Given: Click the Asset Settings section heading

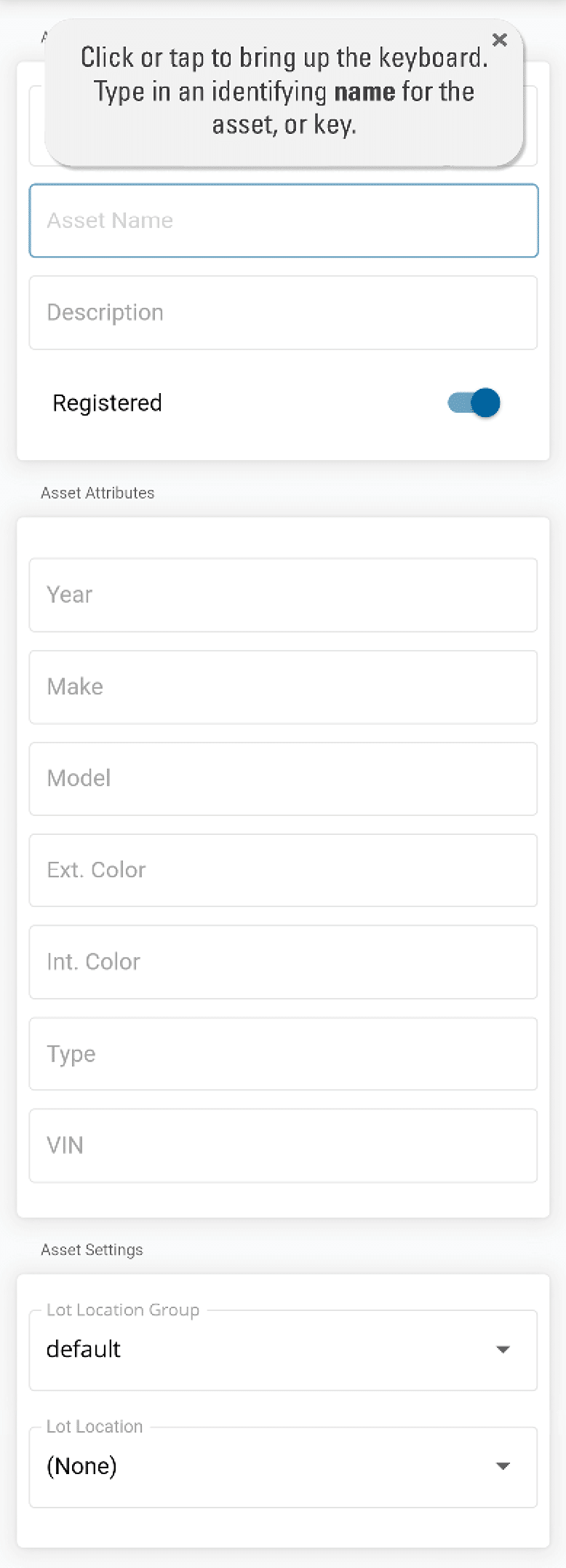Looking at the screenshot, I should point(92,1250).
